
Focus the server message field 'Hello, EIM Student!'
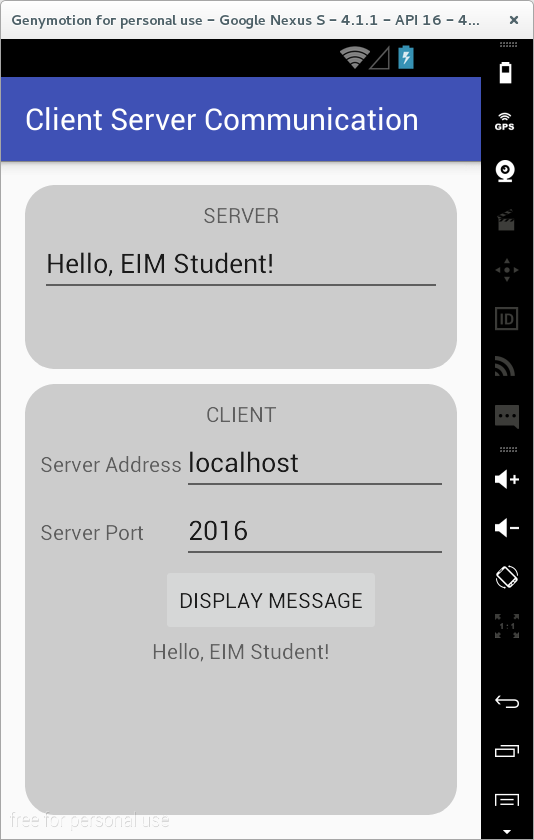point(240,266)
